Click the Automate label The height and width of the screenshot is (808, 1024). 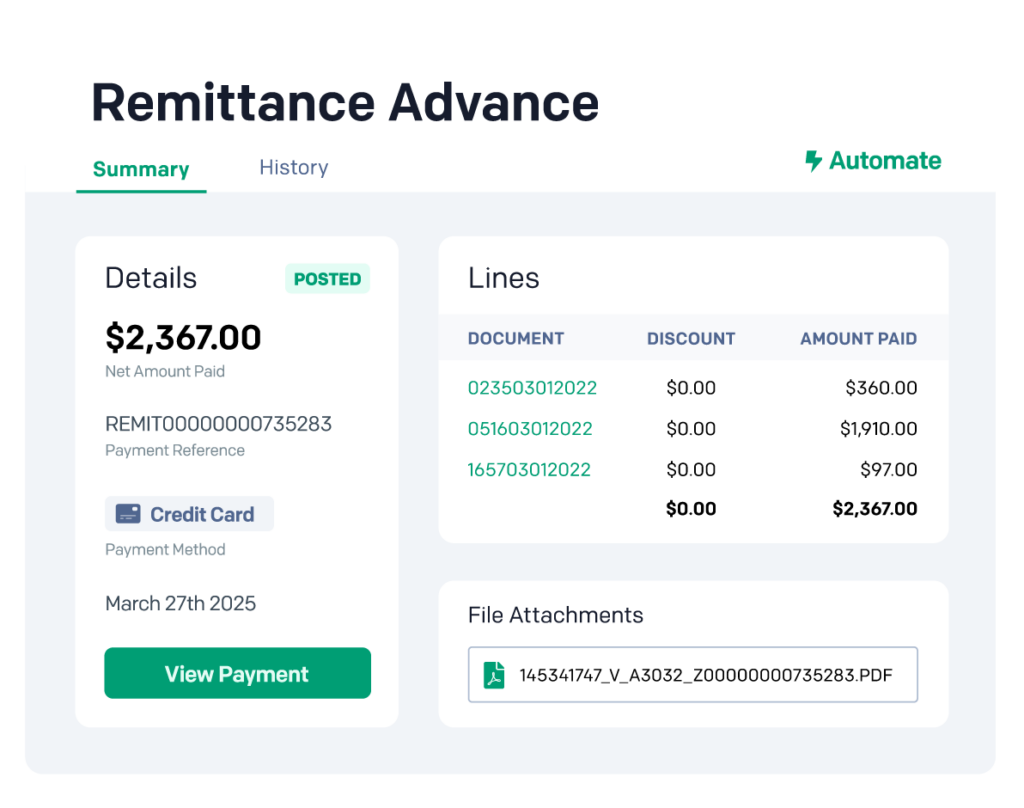884,160
